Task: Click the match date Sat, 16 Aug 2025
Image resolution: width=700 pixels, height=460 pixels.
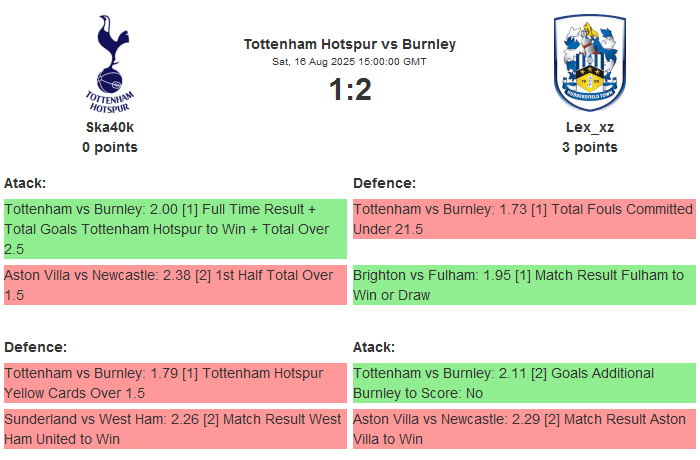Action: [x=349, y=62]
